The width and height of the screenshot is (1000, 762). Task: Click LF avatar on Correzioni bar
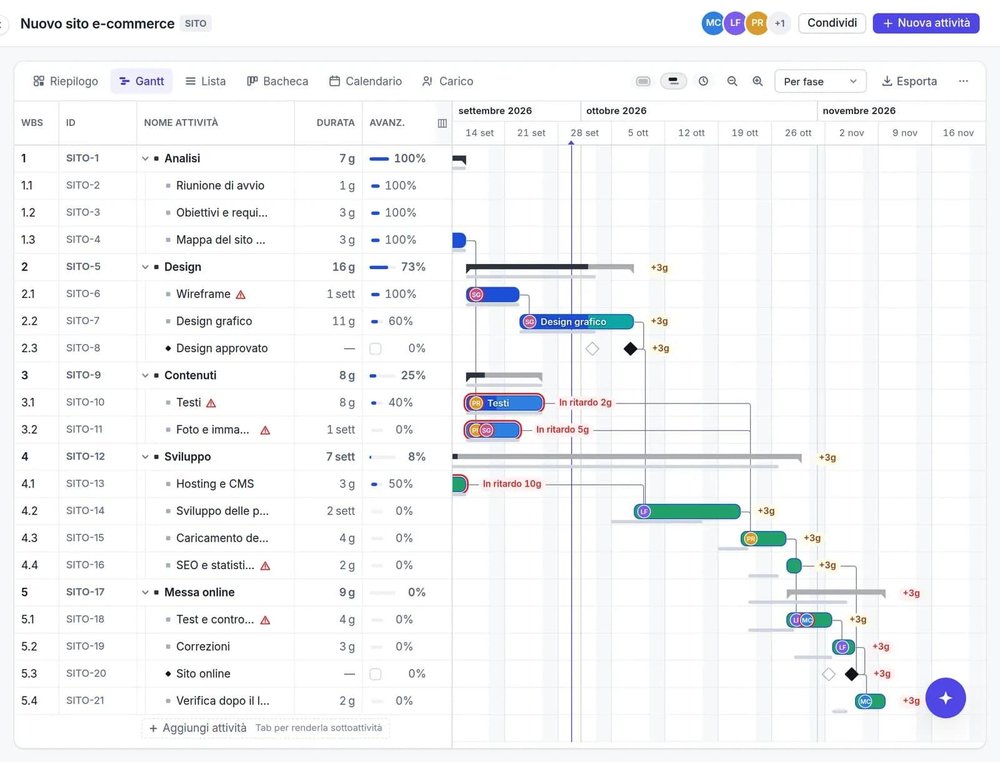842,647
